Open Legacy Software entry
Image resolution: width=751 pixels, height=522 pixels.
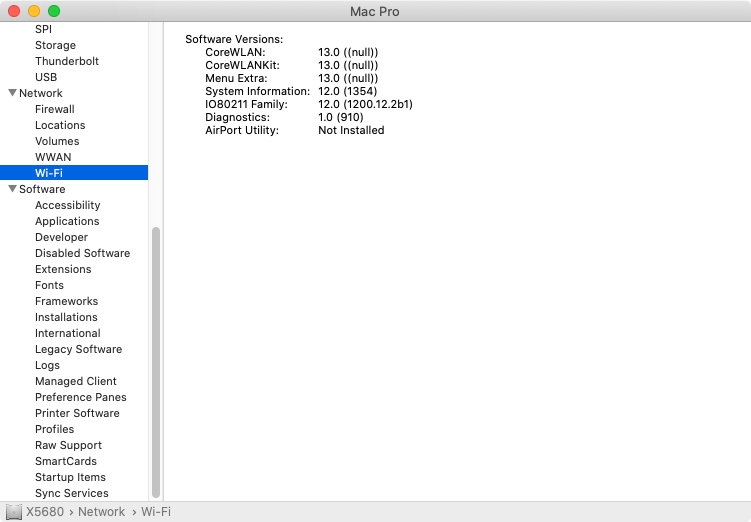click(79, 349)
